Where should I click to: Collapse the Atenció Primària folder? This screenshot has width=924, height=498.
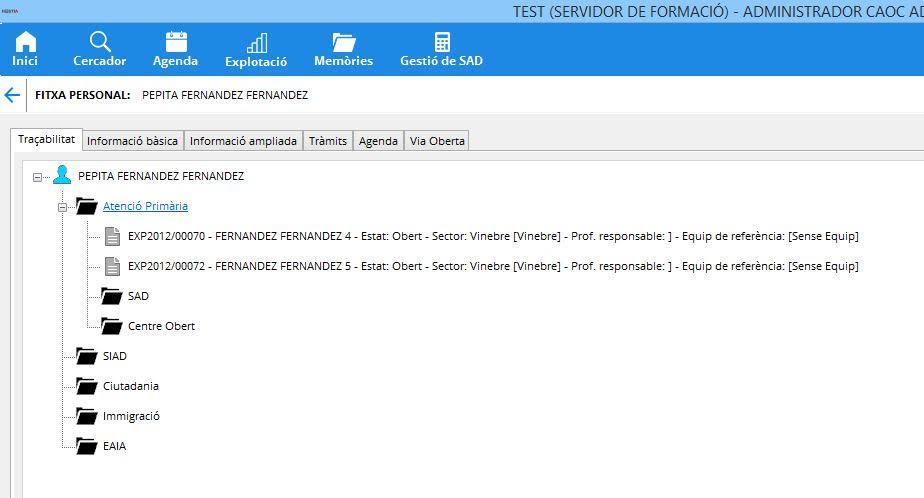point(62,207)
